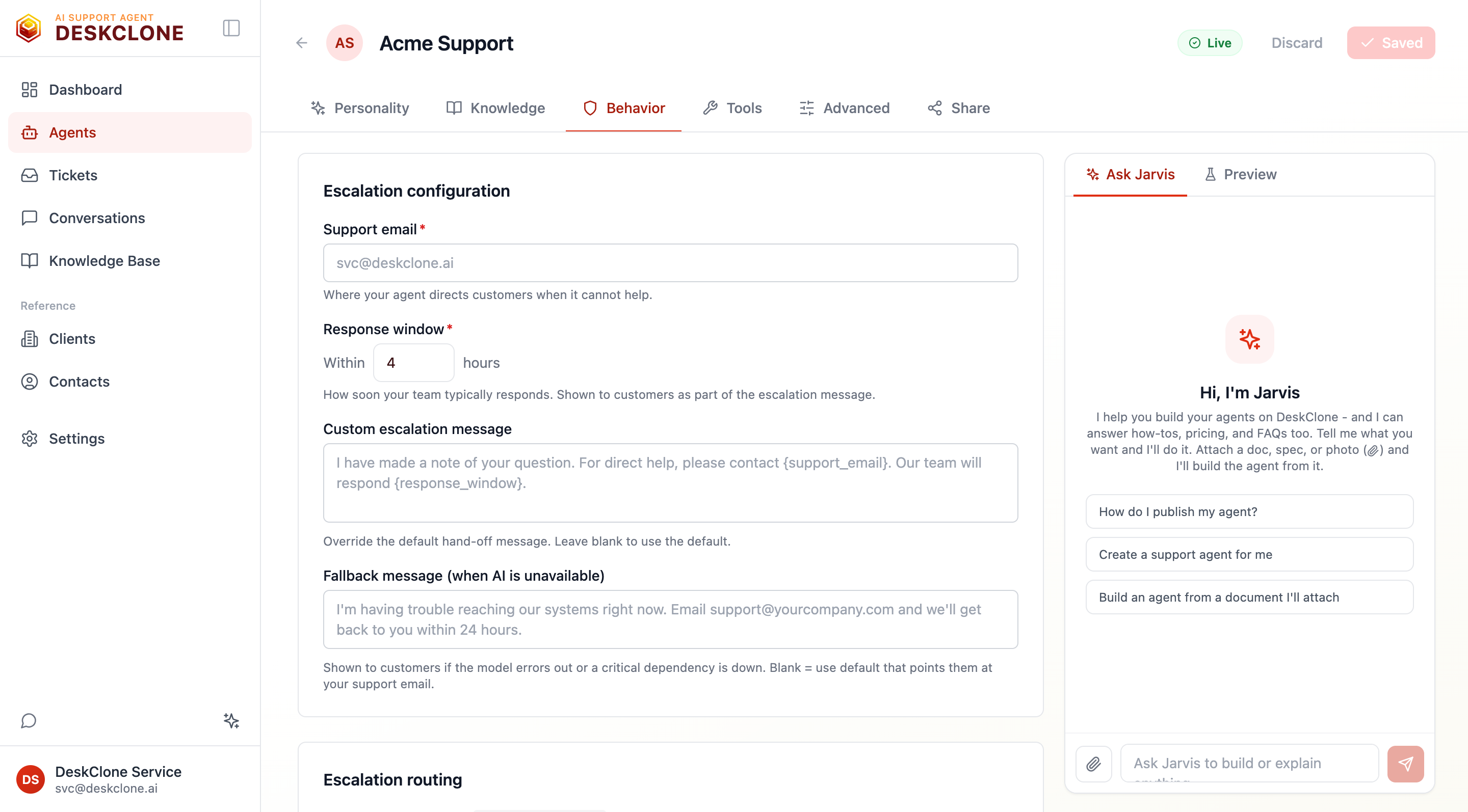Open the Personality tab
Viewport: 1468px width, 812px height.
360,107
